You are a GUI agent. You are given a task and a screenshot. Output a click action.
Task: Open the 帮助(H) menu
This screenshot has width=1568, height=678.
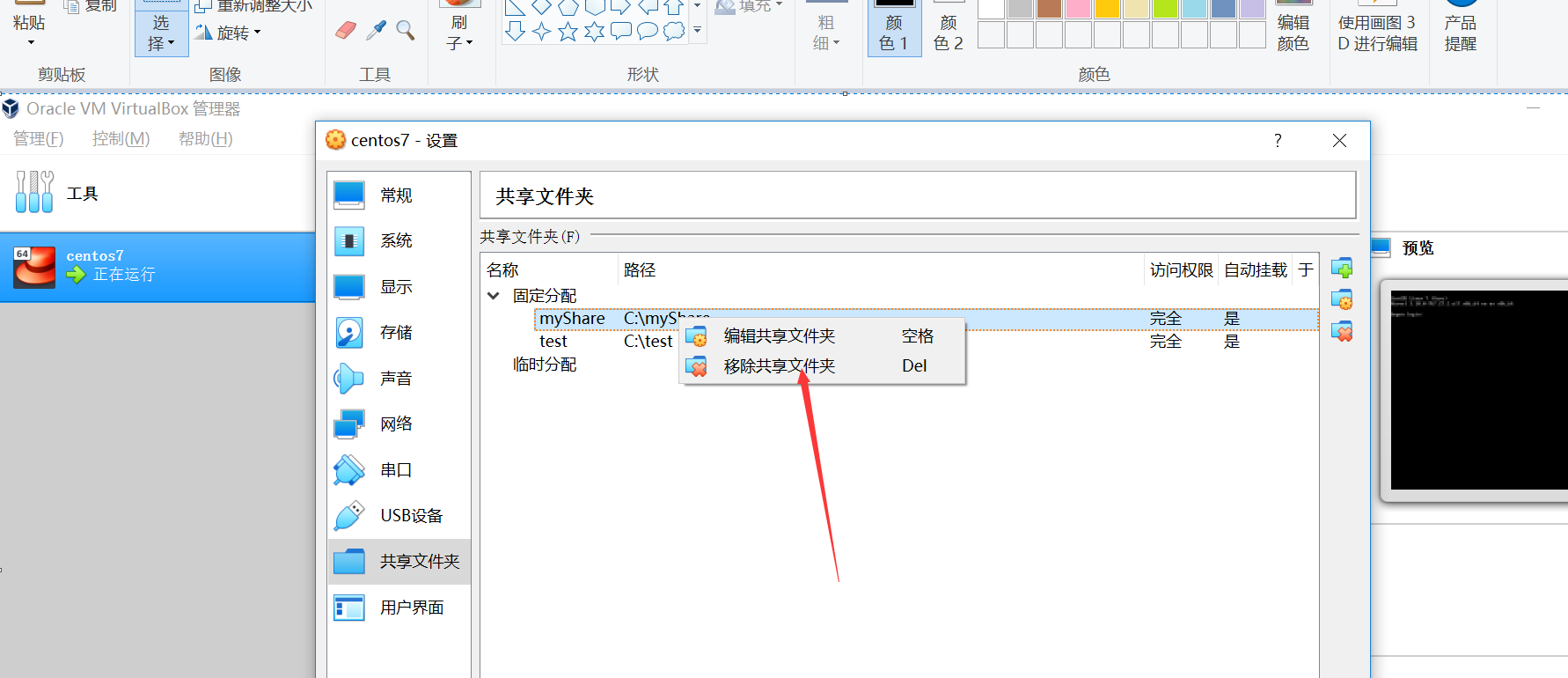206,138
